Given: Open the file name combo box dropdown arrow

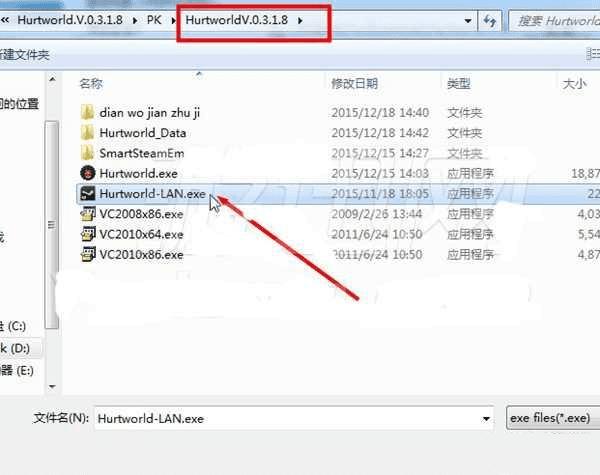Looking at the screenshot, I should point(486,419).
